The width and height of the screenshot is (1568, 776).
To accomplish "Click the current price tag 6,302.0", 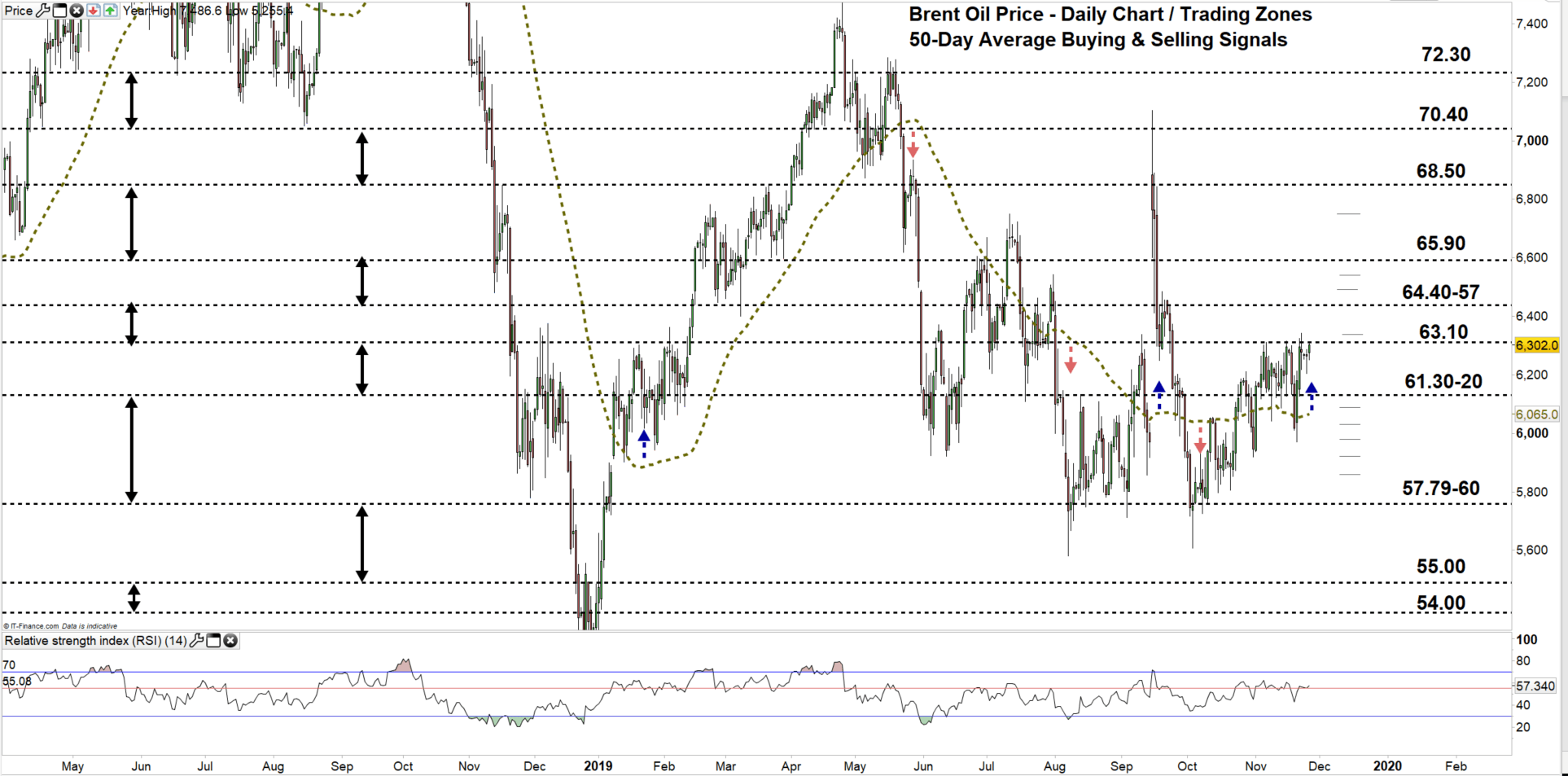I will [1536, 345].
